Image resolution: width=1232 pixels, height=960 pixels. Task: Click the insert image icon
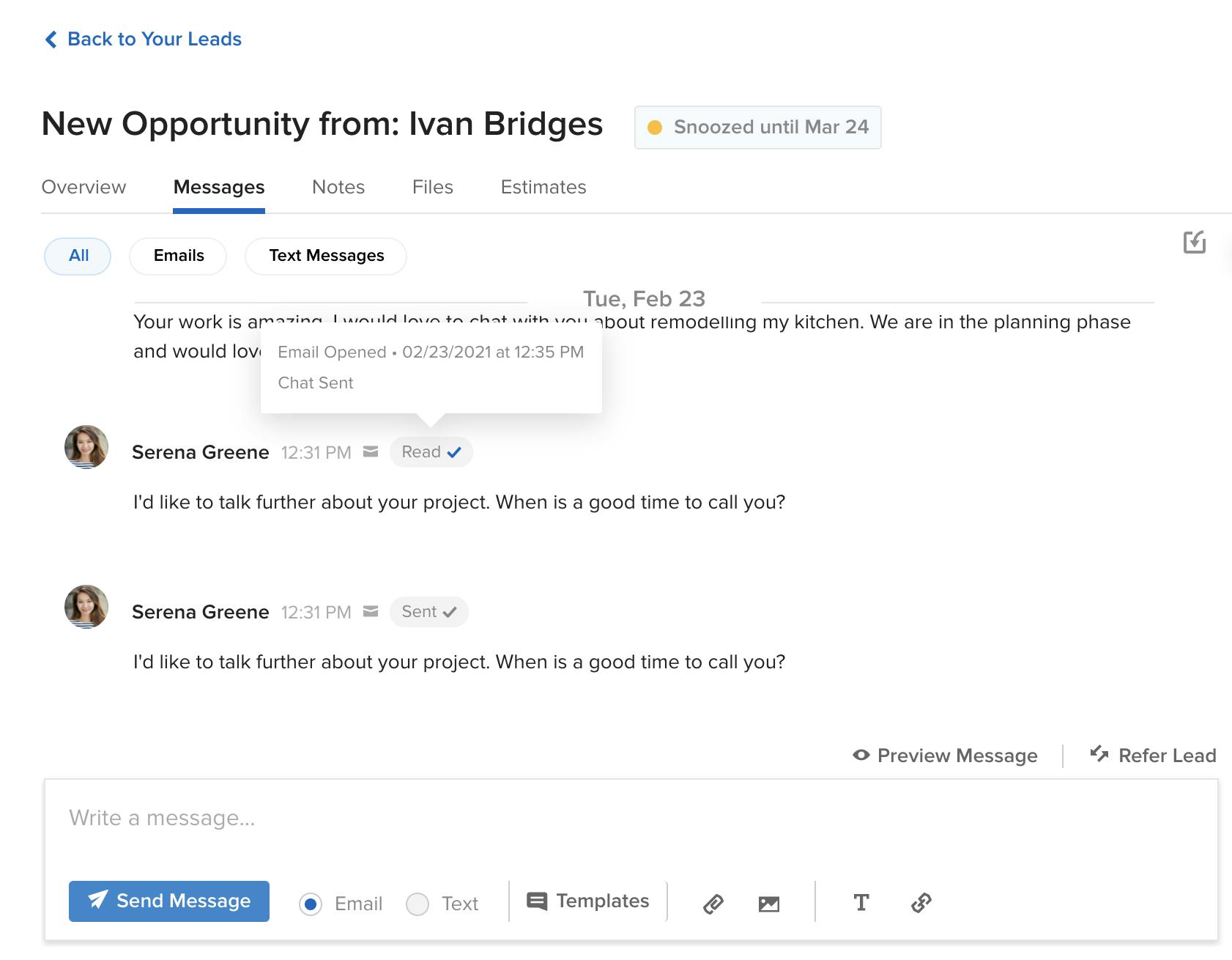[x=769, y=904]
